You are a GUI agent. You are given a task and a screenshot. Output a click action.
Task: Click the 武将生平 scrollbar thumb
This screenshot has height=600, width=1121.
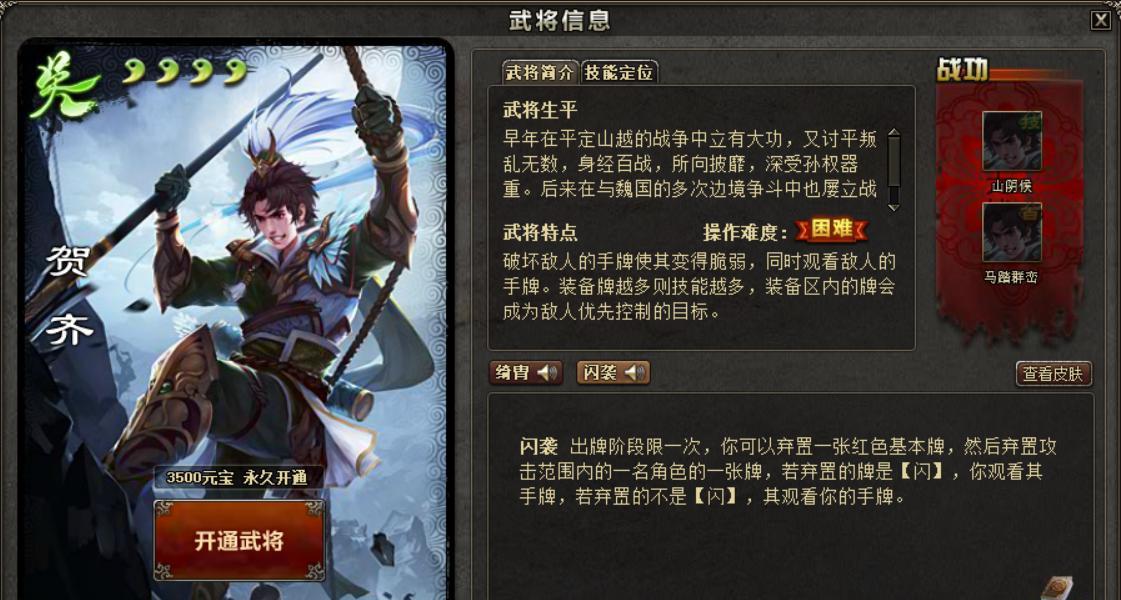pos(894,163)
